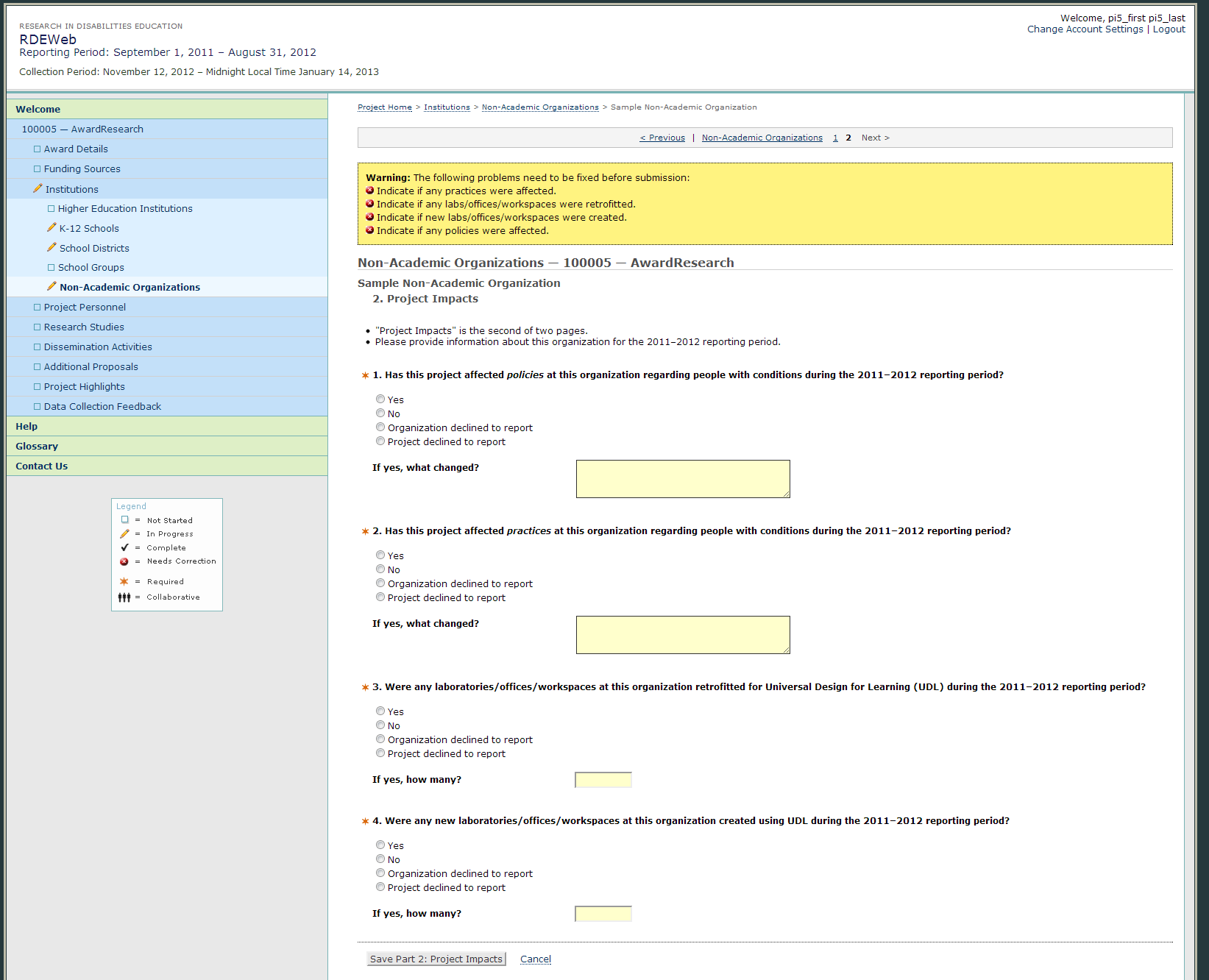
Task: Click the pencil icon beside Non-Academic Organizations
Action: pos(52,287)
